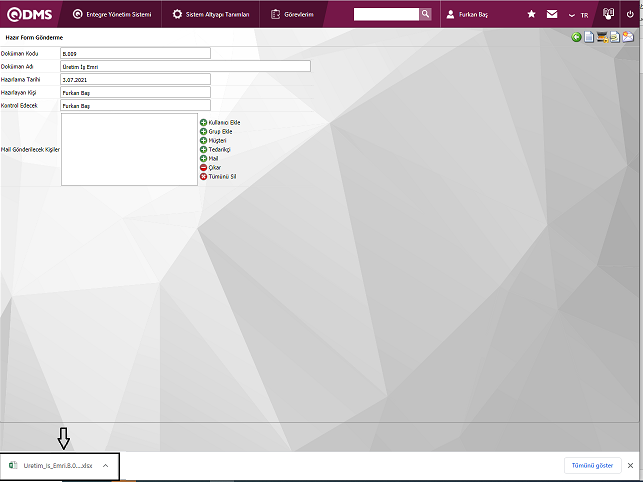Click the Mail Gönderilecek Kişiler label
The image size is (643, 482).
pos(30,149)
